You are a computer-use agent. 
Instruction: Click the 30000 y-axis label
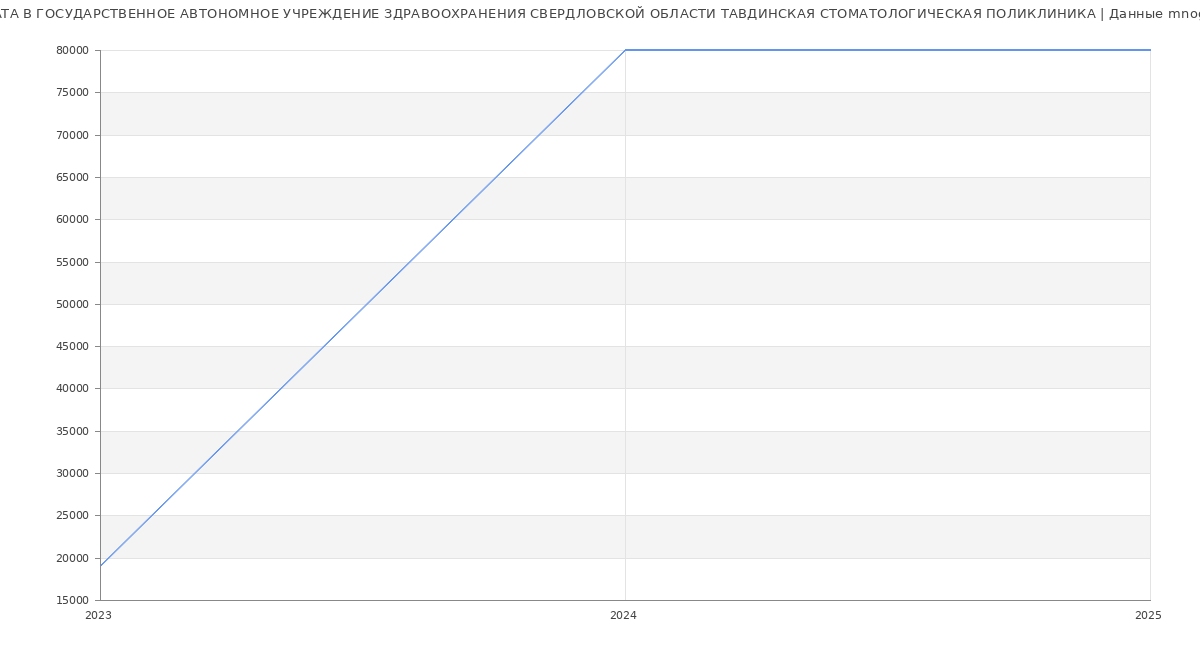click(72, 473)
